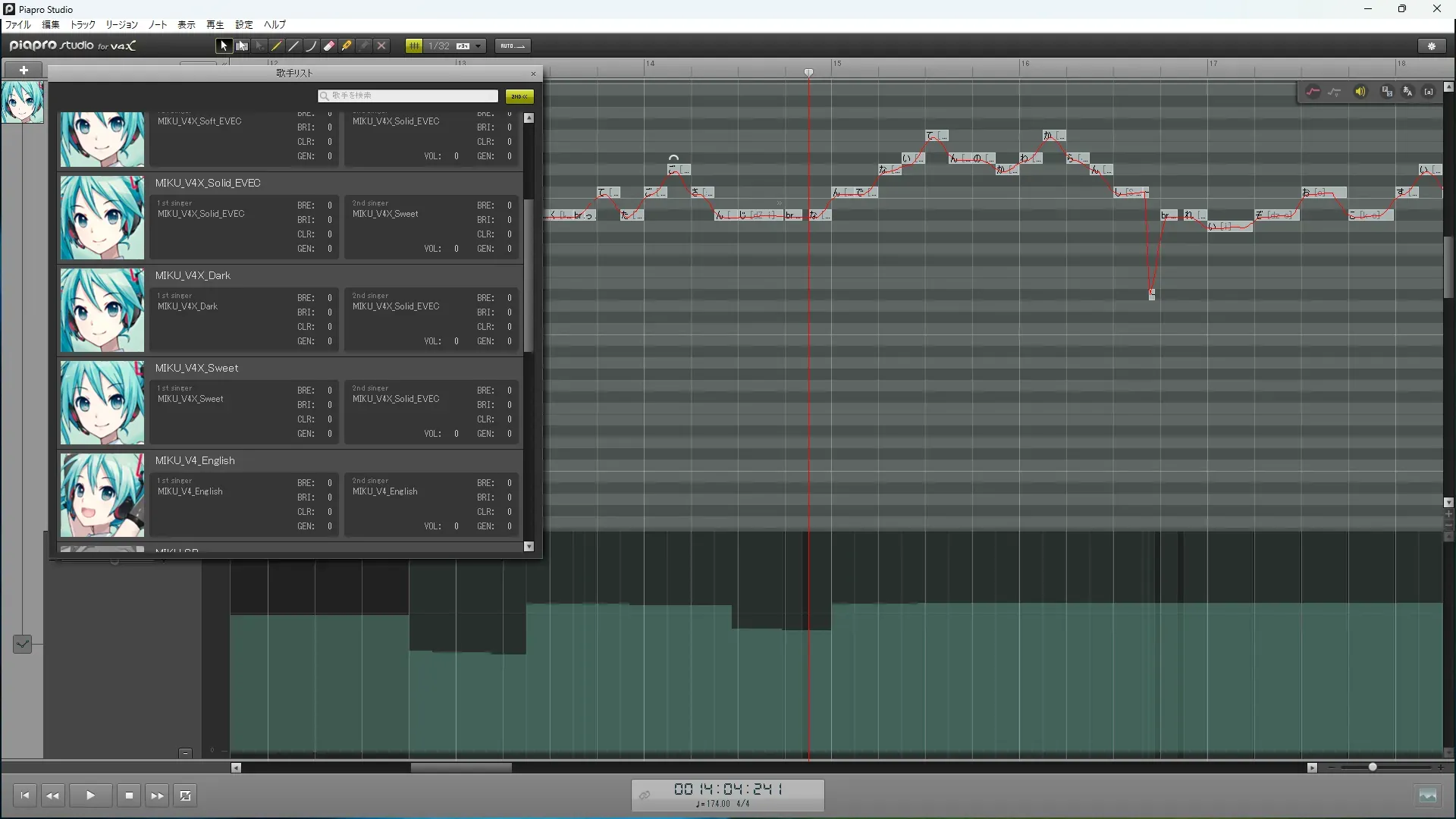Toggle note preview speaker sound

(1360, 92)
